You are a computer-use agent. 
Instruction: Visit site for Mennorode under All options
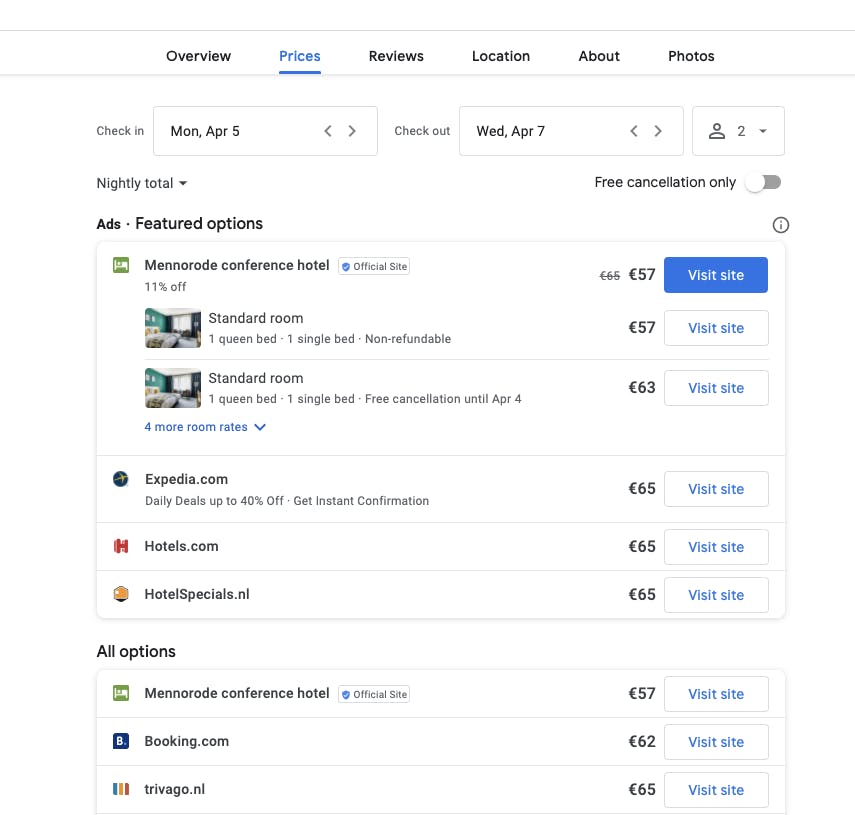[x=716, y=694]
